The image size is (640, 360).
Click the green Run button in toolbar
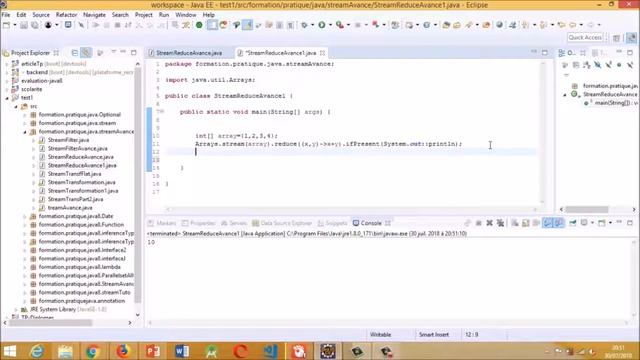click(322, 25)
